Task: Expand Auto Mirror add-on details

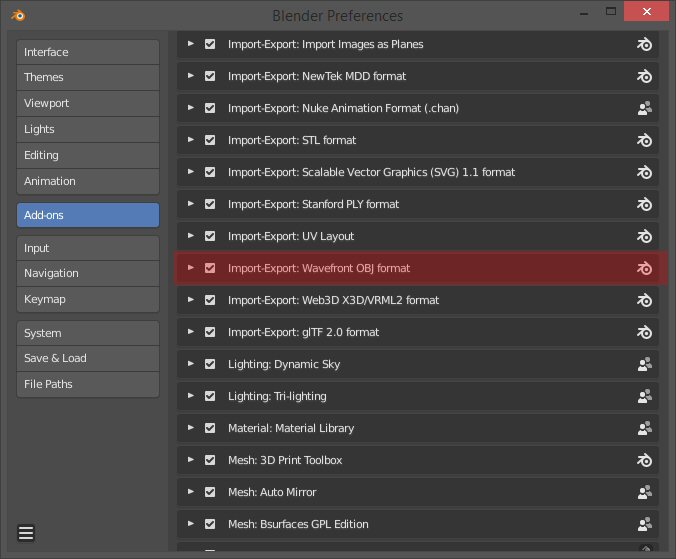Action: 191,491
